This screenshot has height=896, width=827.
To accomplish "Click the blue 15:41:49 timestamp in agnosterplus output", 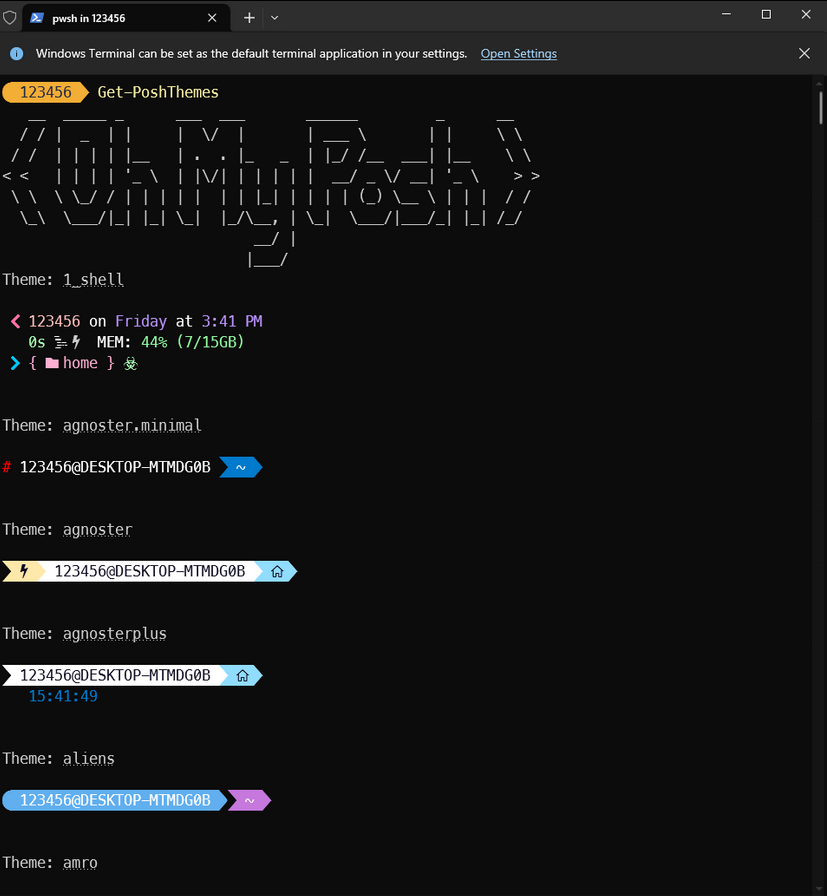I will point(63,695).
